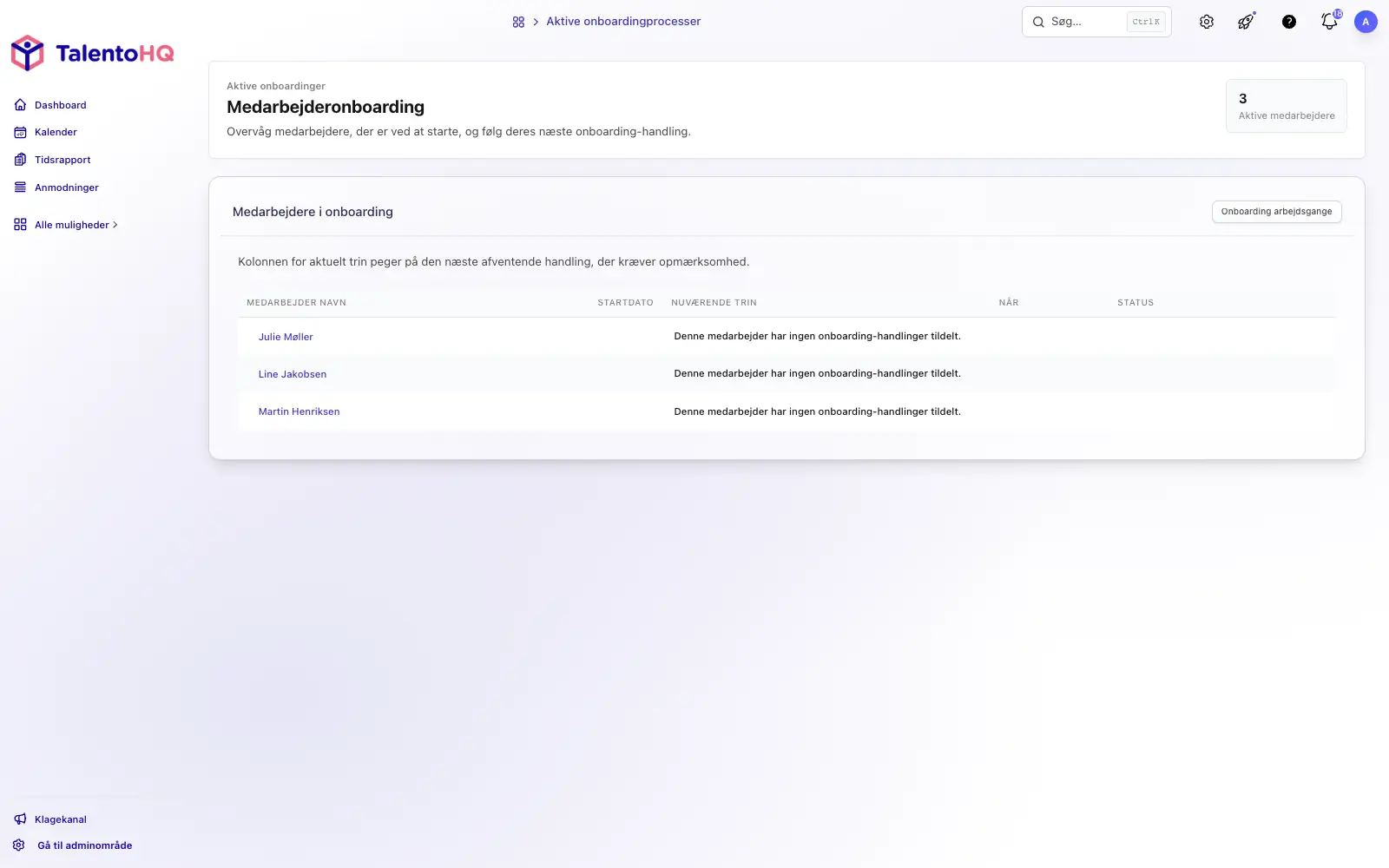The image size is (1389, 868).
Task: Click the Aktive medarbejdere count card
Action: pyautogui.click(x=1287, y=106)
